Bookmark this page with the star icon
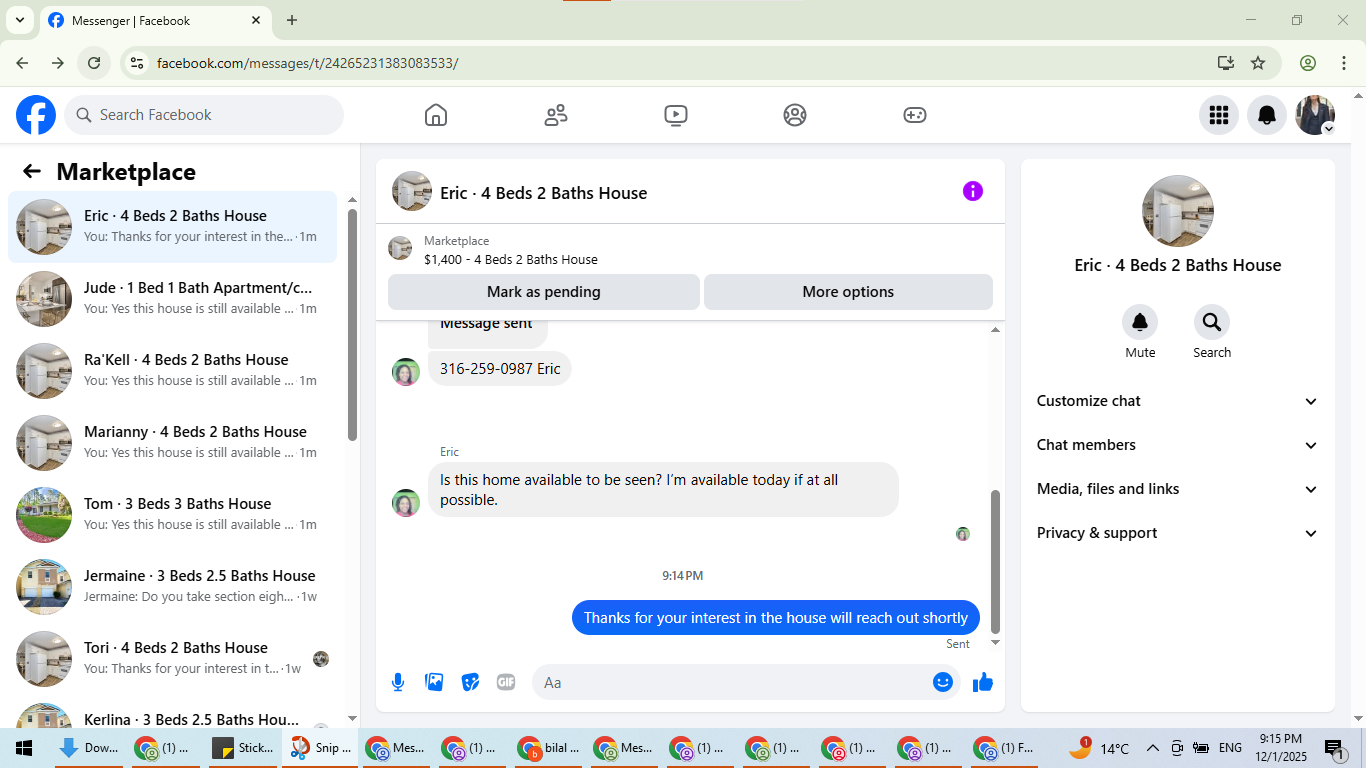The image size is (1366, 768). [x=1258, y=63]
